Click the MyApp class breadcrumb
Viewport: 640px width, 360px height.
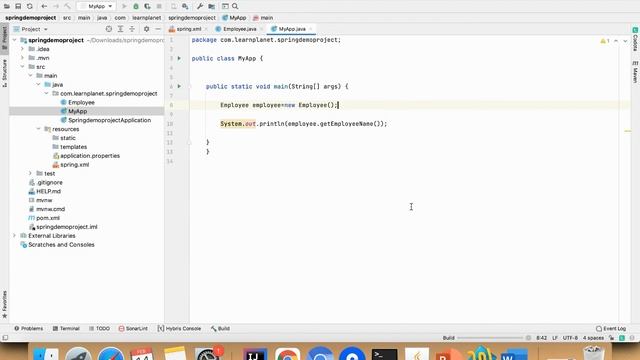tap(234, 18)
